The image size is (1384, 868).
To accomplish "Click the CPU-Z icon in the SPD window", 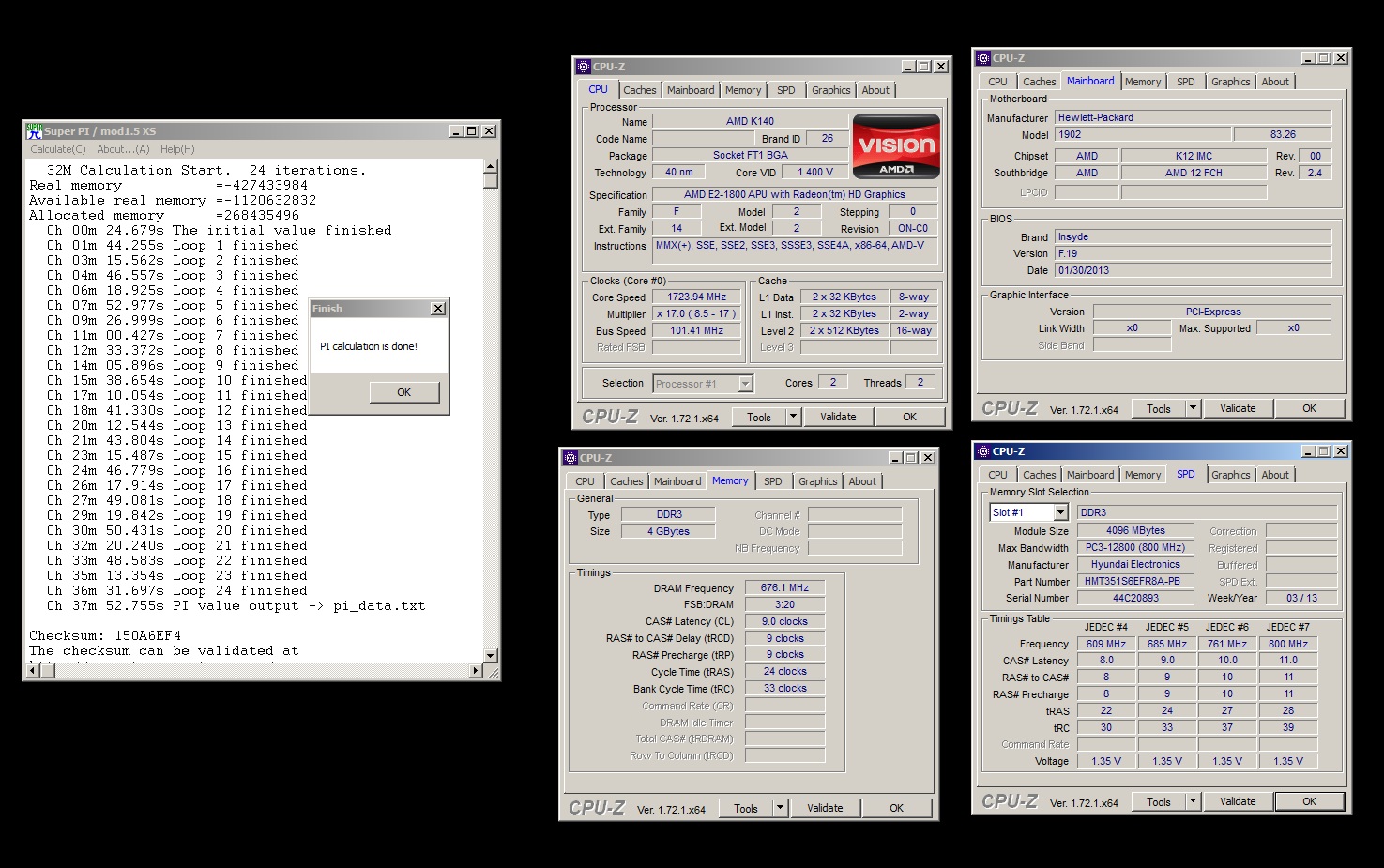I will pyautogui.click(x=982, y=451).
